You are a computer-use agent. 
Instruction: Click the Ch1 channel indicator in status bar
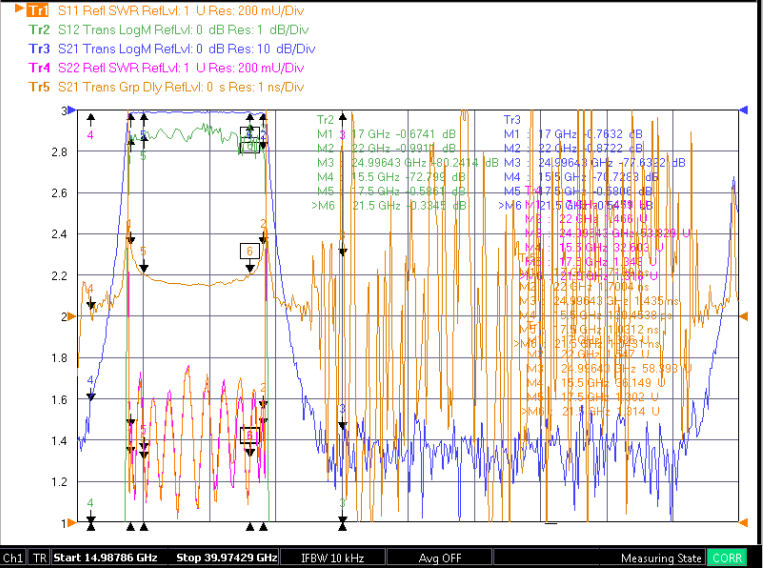point(13,558)
